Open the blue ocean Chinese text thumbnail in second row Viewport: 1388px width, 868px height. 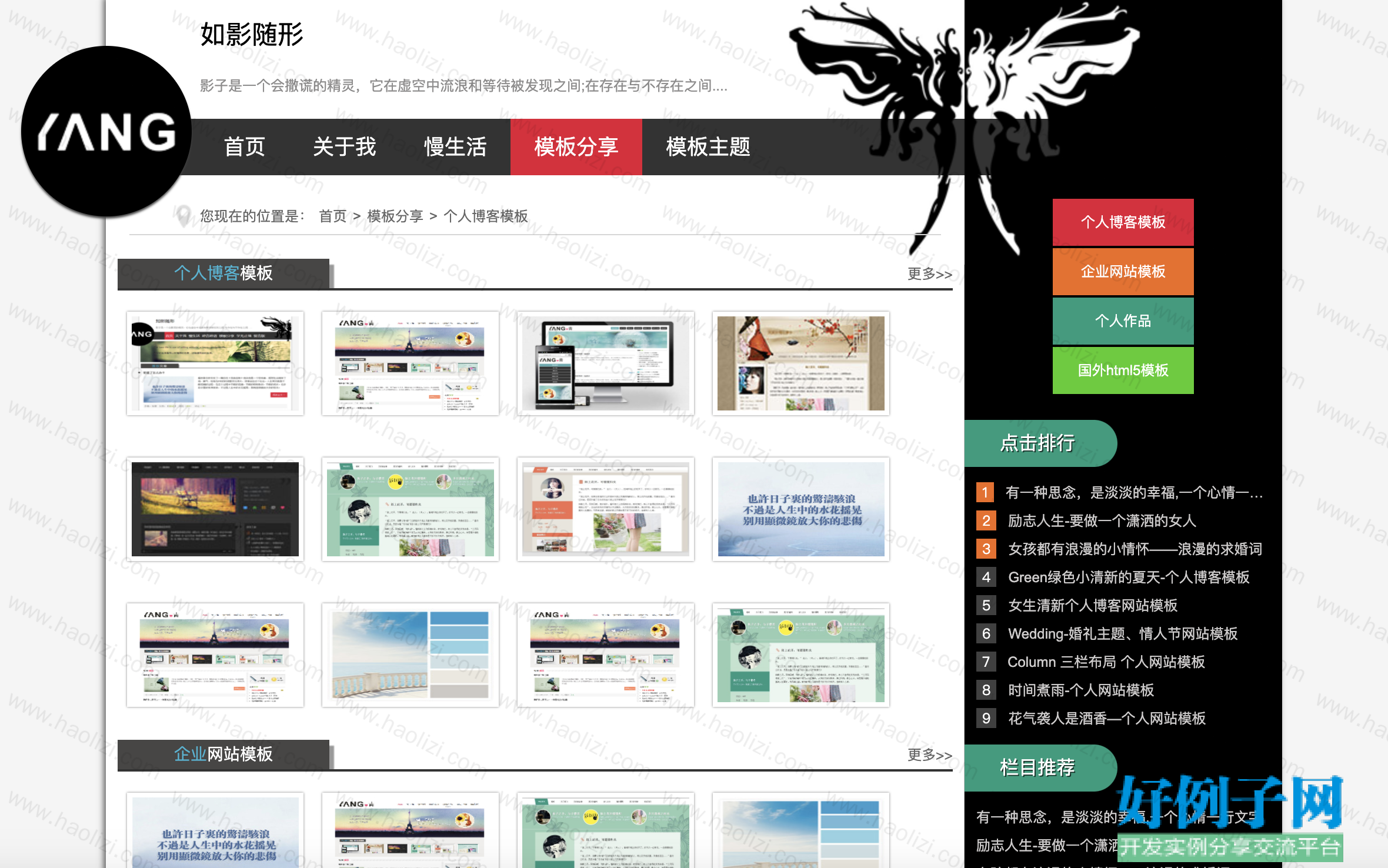click(801, 509)
